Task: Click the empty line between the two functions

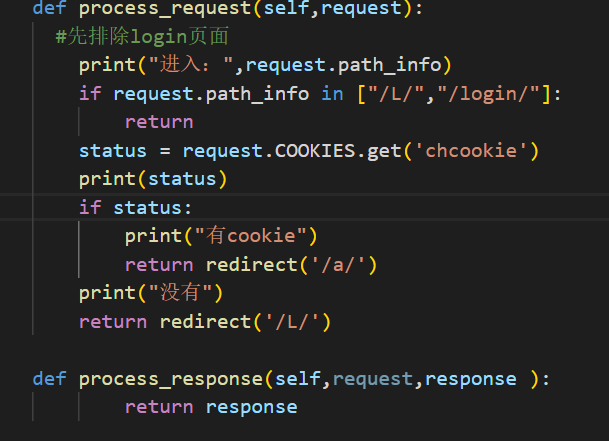Action: pos(300,350)
